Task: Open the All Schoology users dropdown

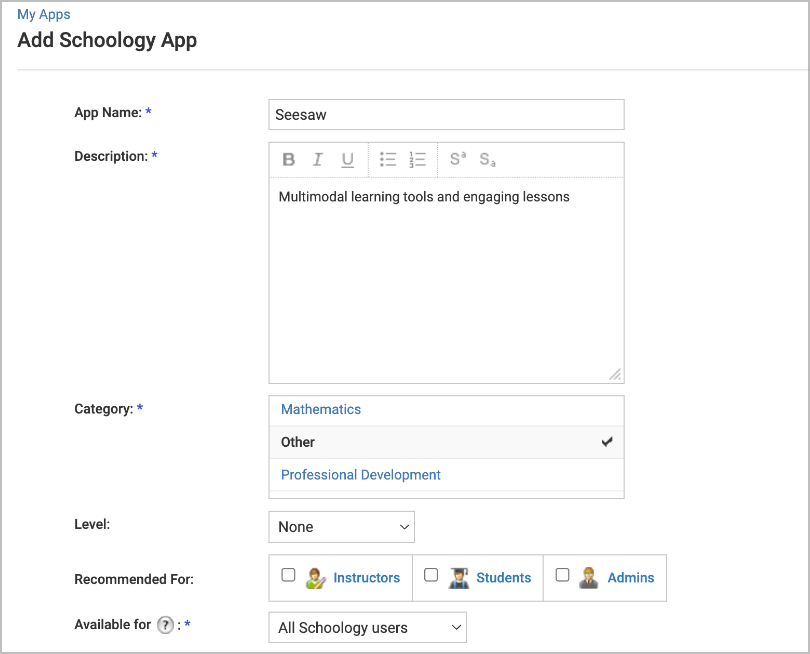Action: [367, 627]
